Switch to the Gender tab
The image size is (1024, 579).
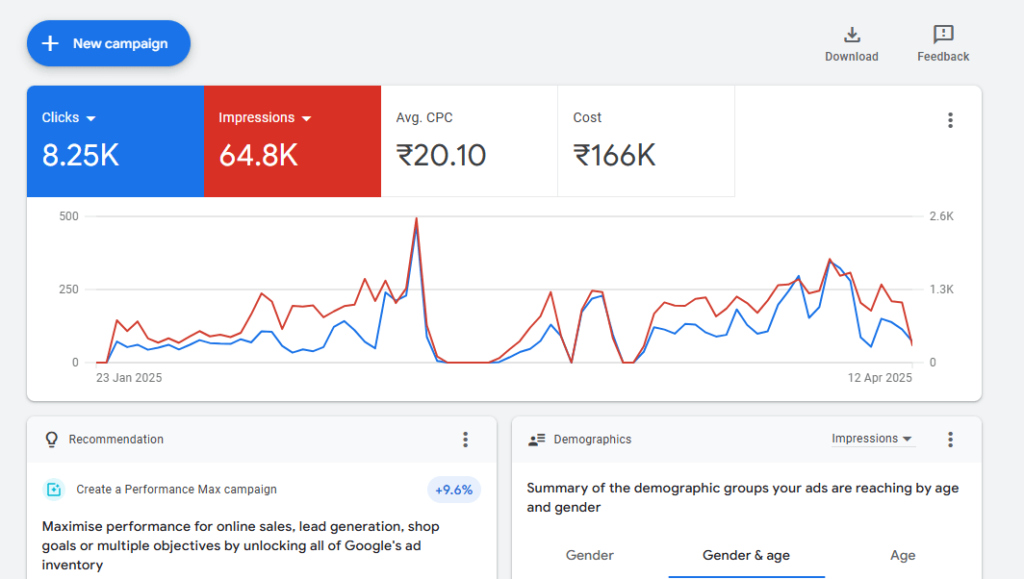(x=590, y=555)
